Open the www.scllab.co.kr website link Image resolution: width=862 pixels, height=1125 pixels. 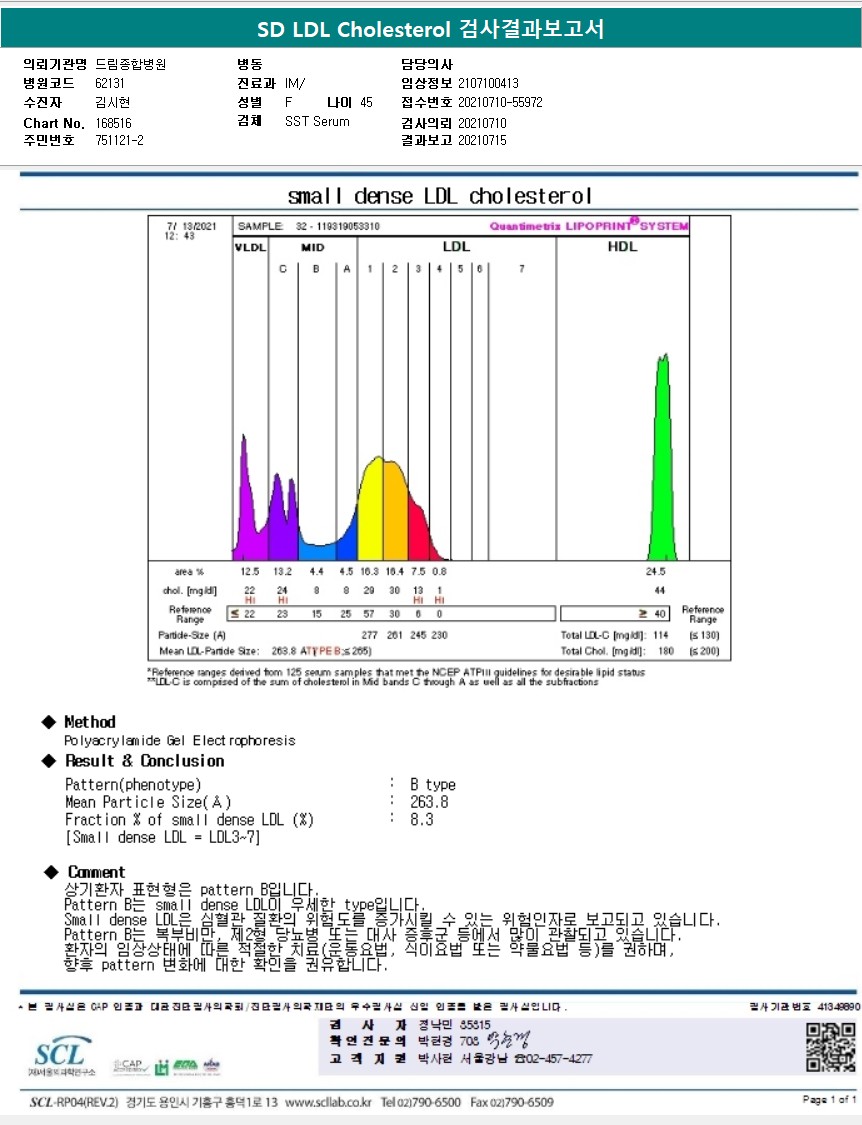point(328,1102)
